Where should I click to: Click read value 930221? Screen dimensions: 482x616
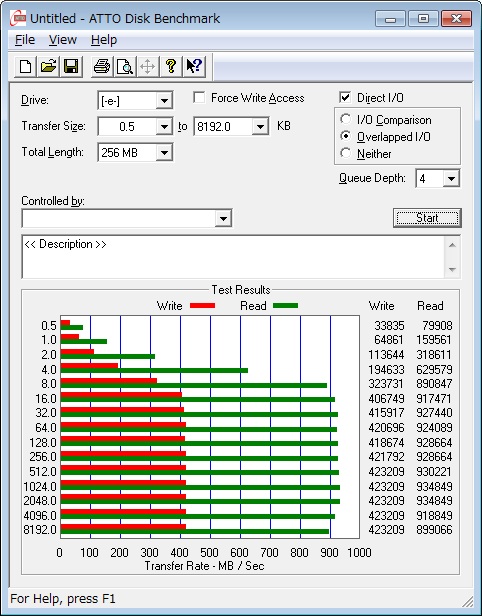434,471
